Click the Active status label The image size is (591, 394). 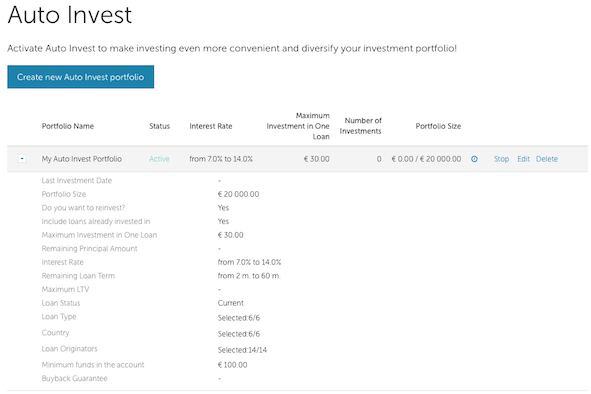coord(159,159)
